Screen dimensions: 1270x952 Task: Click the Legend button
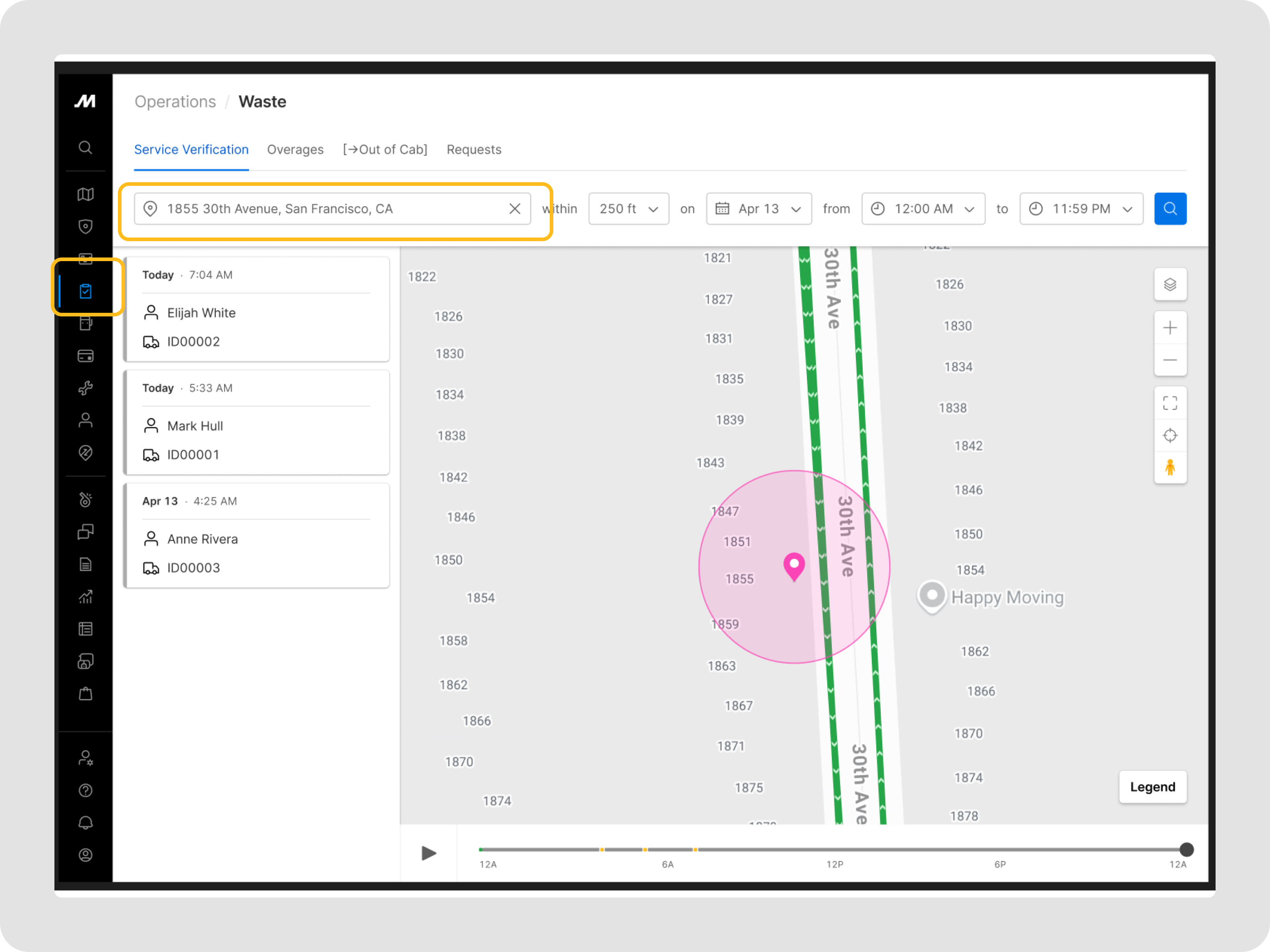coord(1152,786)
